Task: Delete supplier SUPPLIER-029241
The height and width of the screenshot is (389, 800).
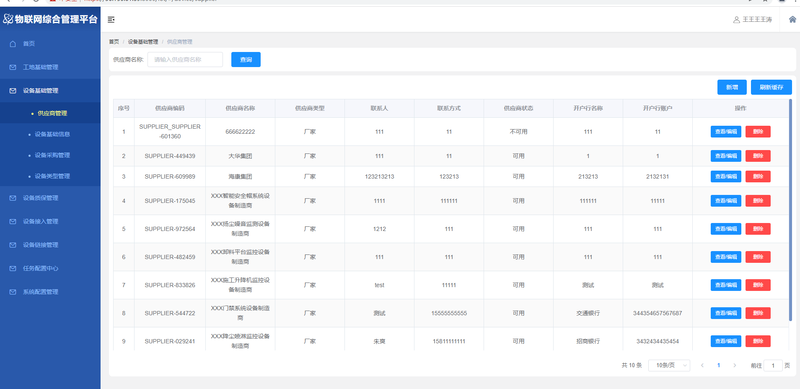Action: pos(758,341)
